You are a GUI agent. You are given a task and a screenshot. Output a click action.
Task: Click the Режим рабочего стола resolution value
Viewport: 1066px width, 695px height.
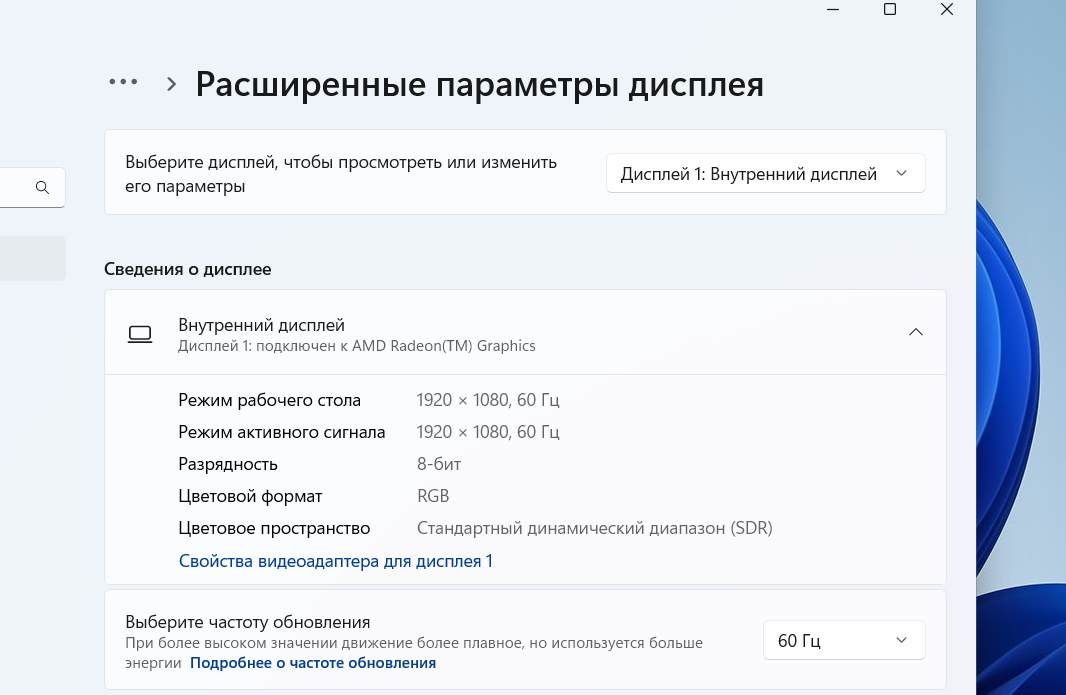click(487, 400)
